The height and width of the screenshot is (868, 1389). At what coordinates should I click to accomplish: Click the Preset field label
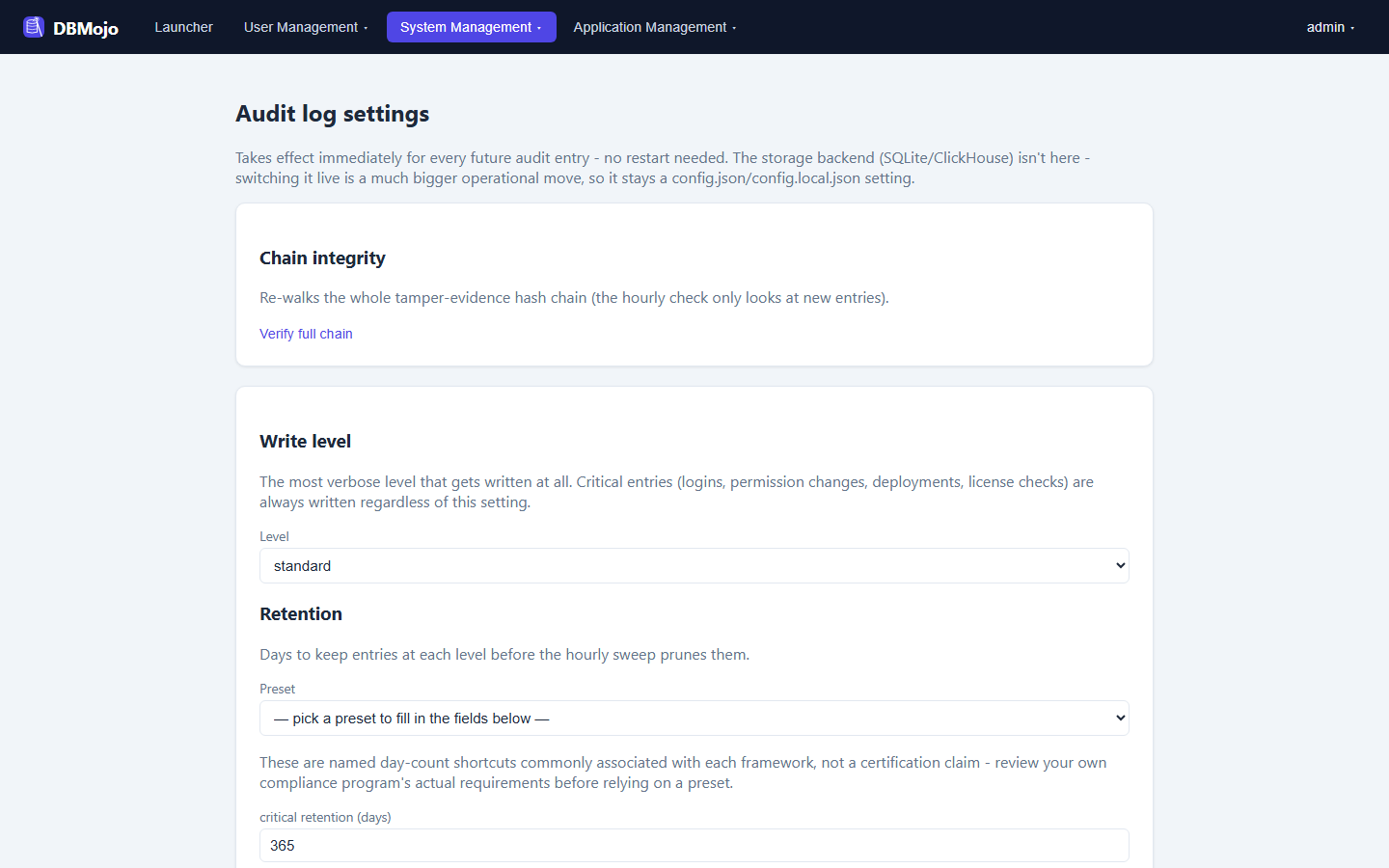coord(277,689)
